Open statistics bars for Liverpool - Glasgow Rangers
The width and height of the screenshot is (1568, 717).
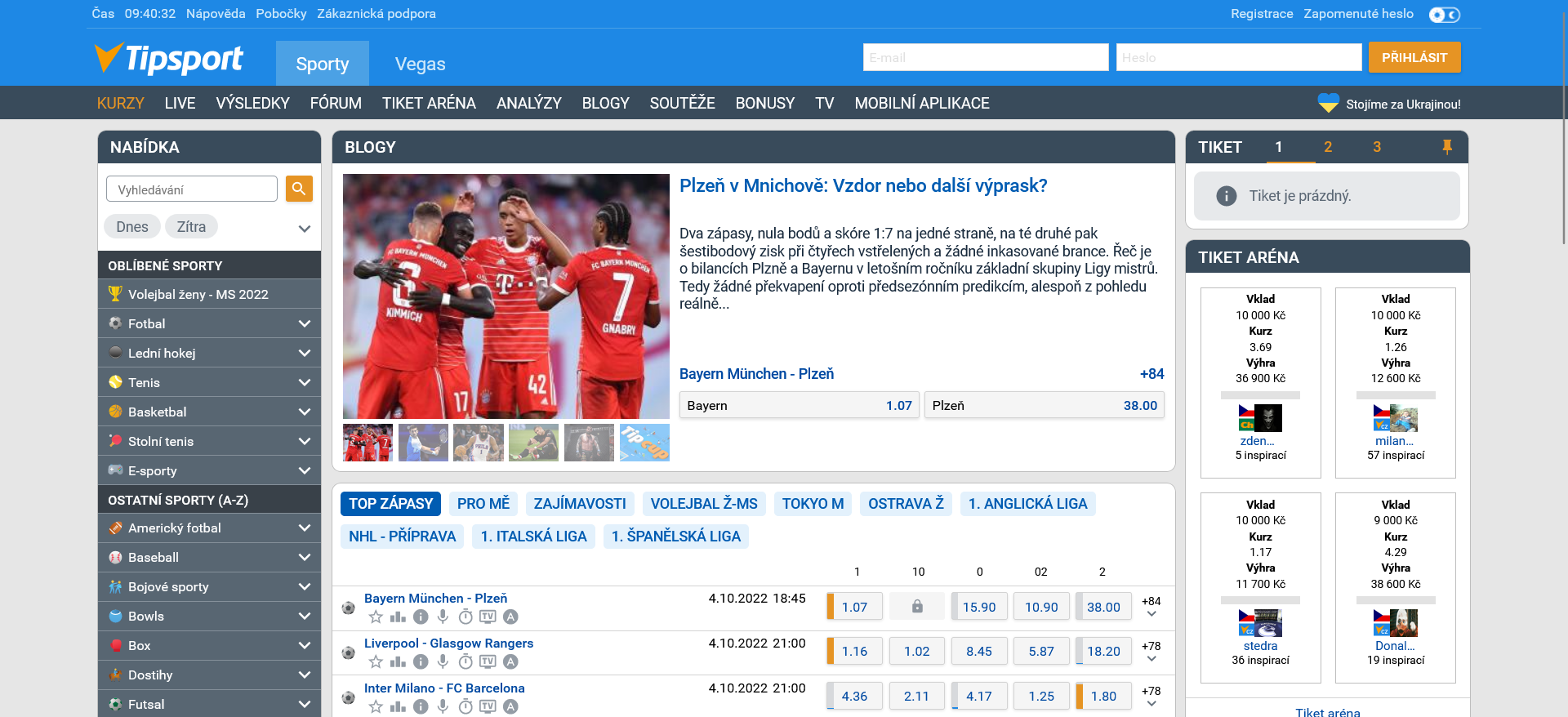pos(398,661)
